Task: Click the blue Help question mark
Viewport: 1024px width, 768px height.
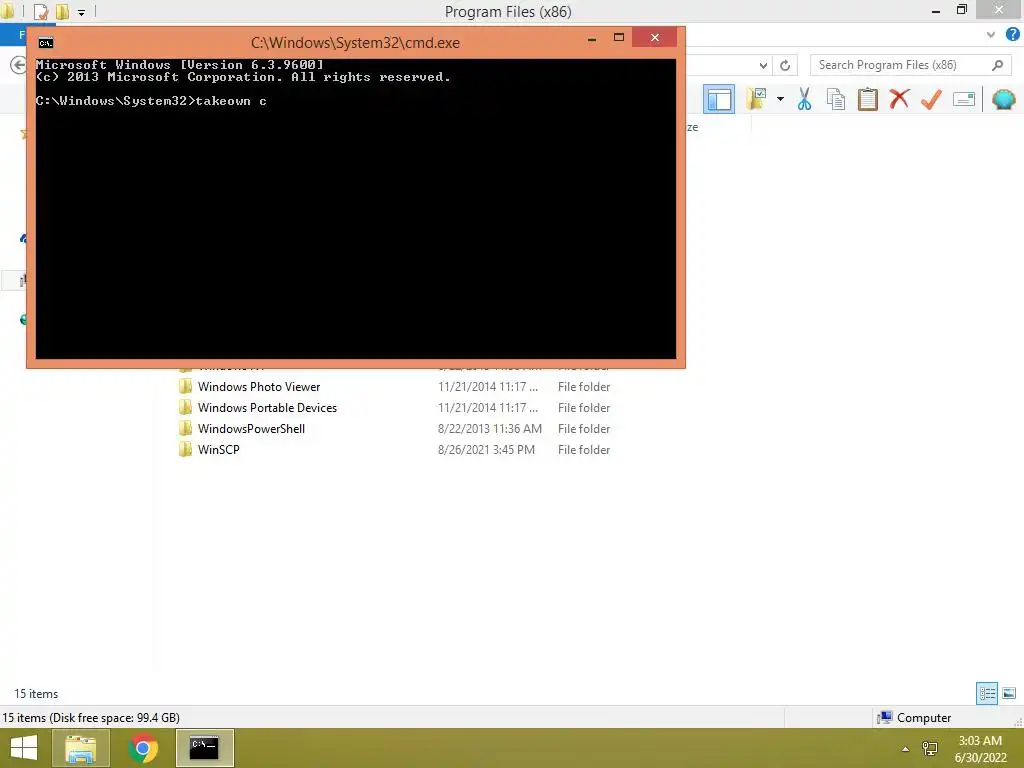Action: 1012,35
